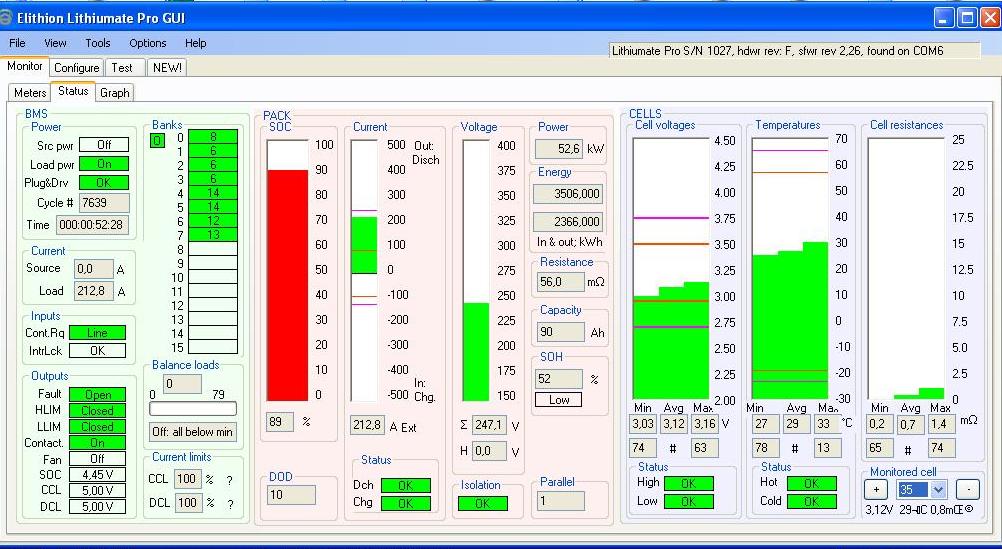1002x549 pixels.
Task: Click the Source current field 0,0
Action: pyautogui.click(x=94, y=269)
